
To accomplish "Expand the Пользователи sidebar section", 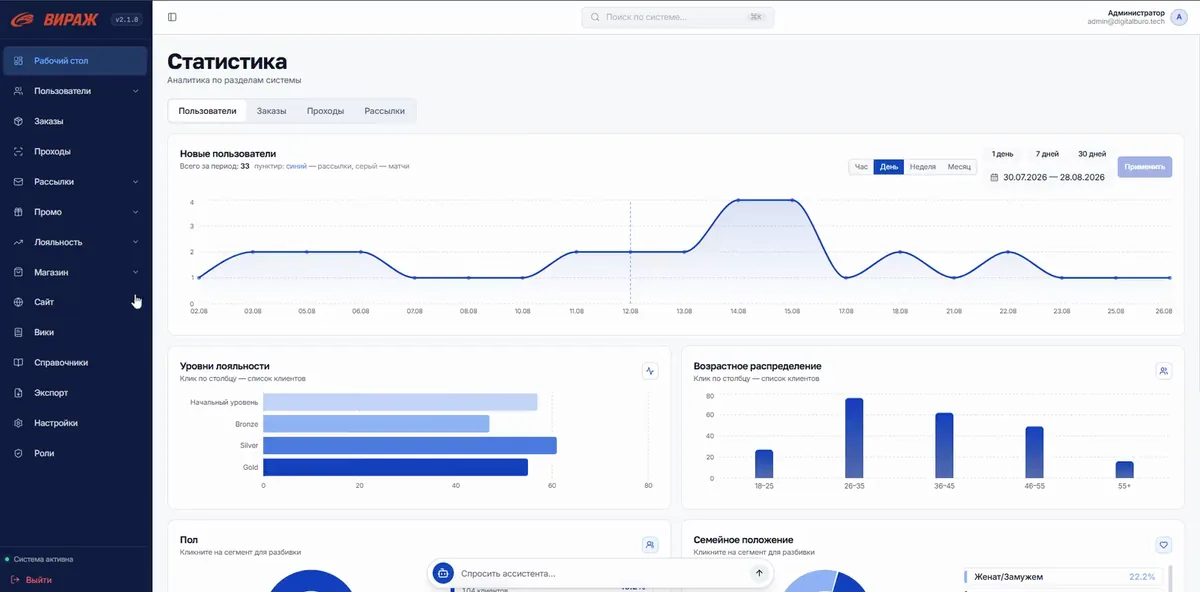I will click(x=136, y=91).
